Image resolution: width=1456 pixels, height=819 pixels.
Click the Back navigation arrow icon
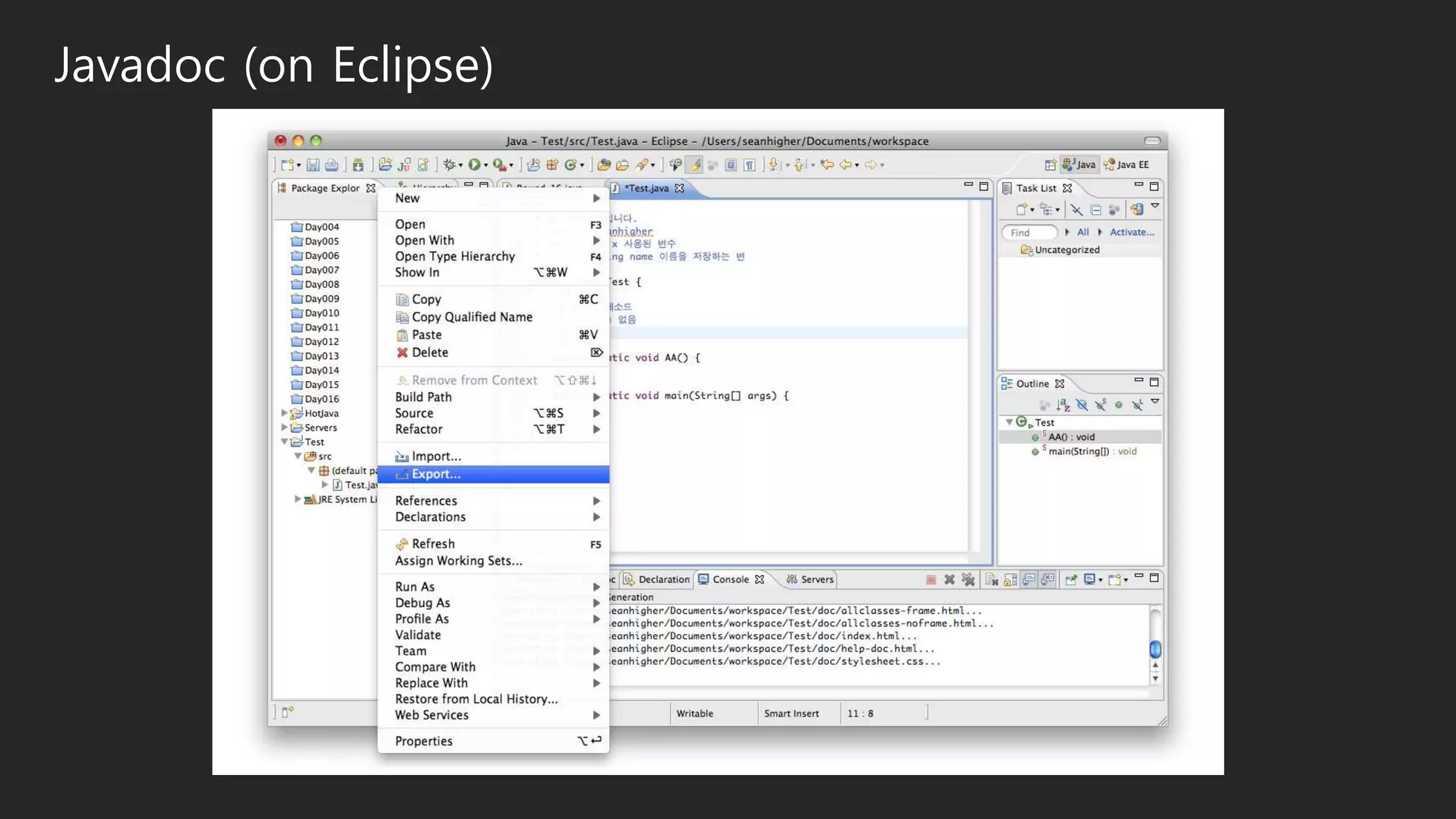[845, 165]
